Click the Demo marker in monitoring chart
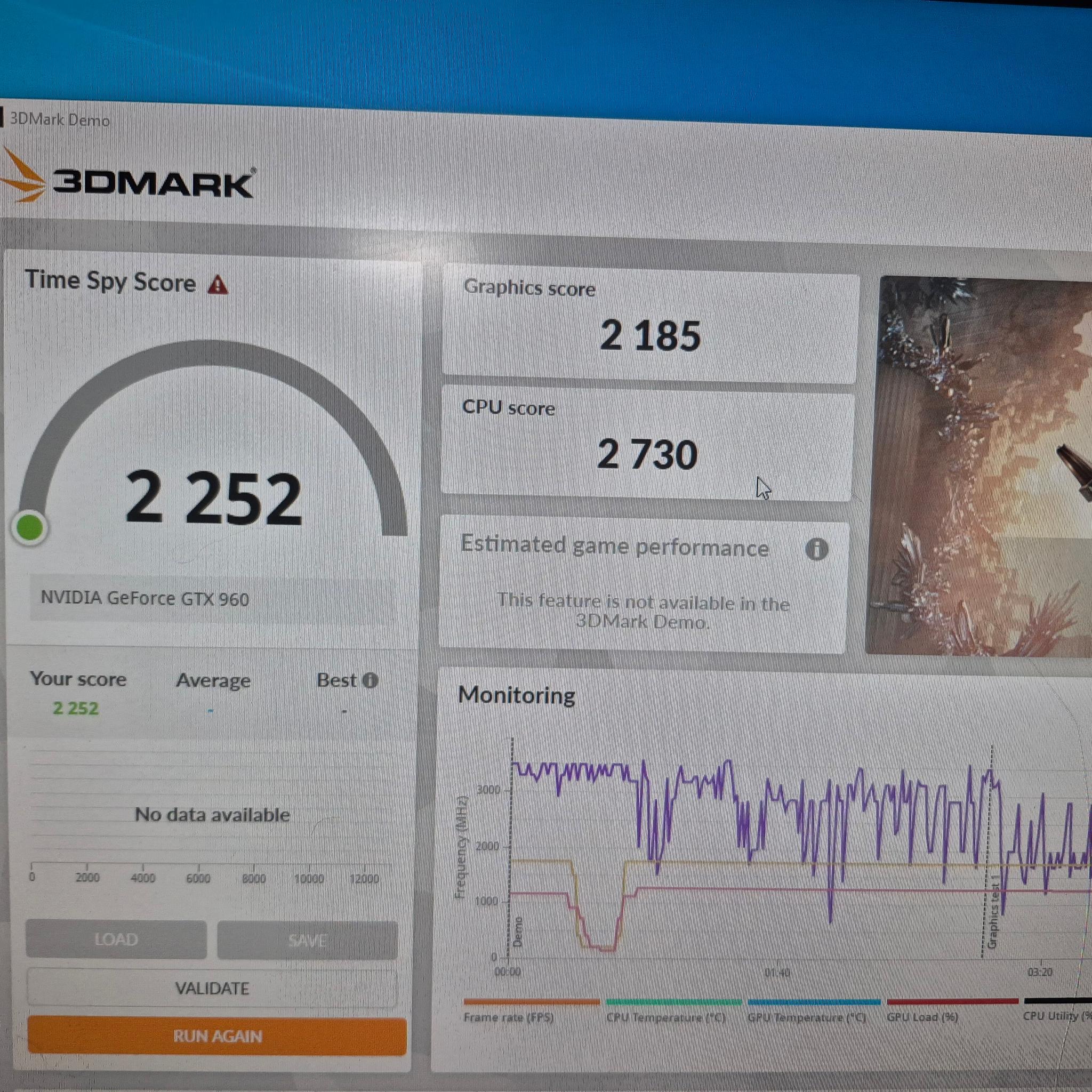The image size is (1092, 1092). (x=518, y=931)
